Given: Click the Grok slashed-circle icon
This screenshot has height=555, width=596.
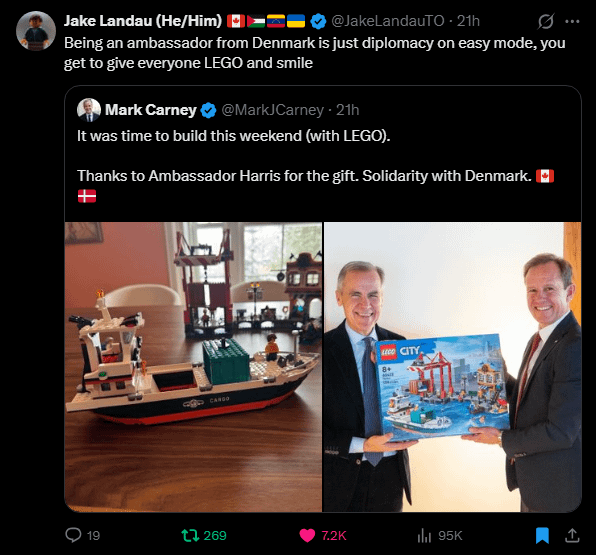Looking at the screenshot, I should tap(545, 21).
